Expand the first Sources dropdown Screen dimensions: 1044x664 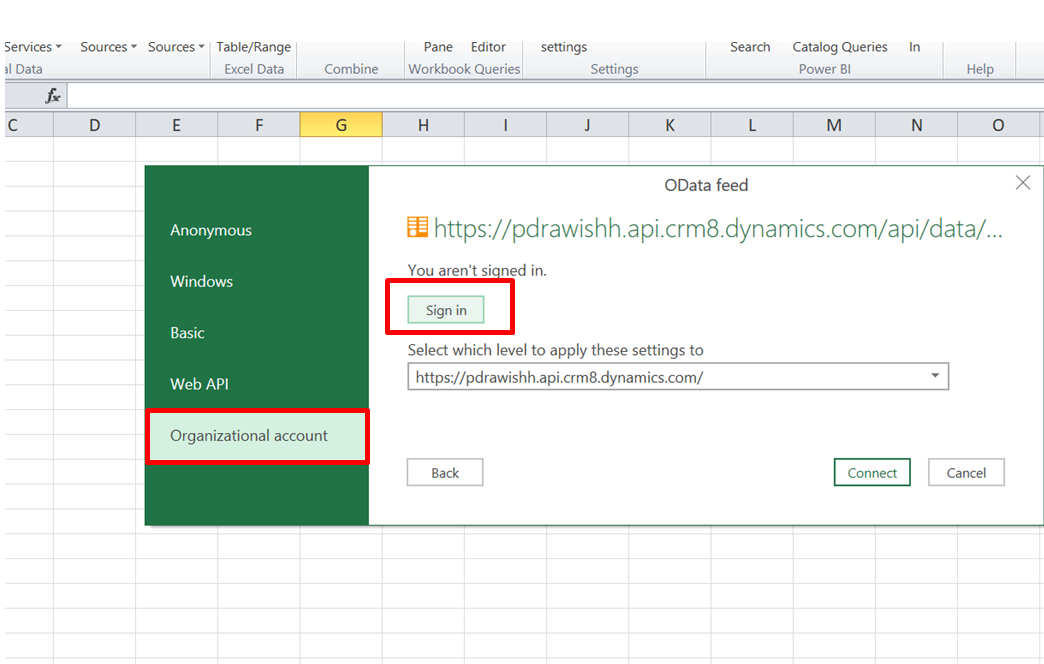tap(108, 47)
